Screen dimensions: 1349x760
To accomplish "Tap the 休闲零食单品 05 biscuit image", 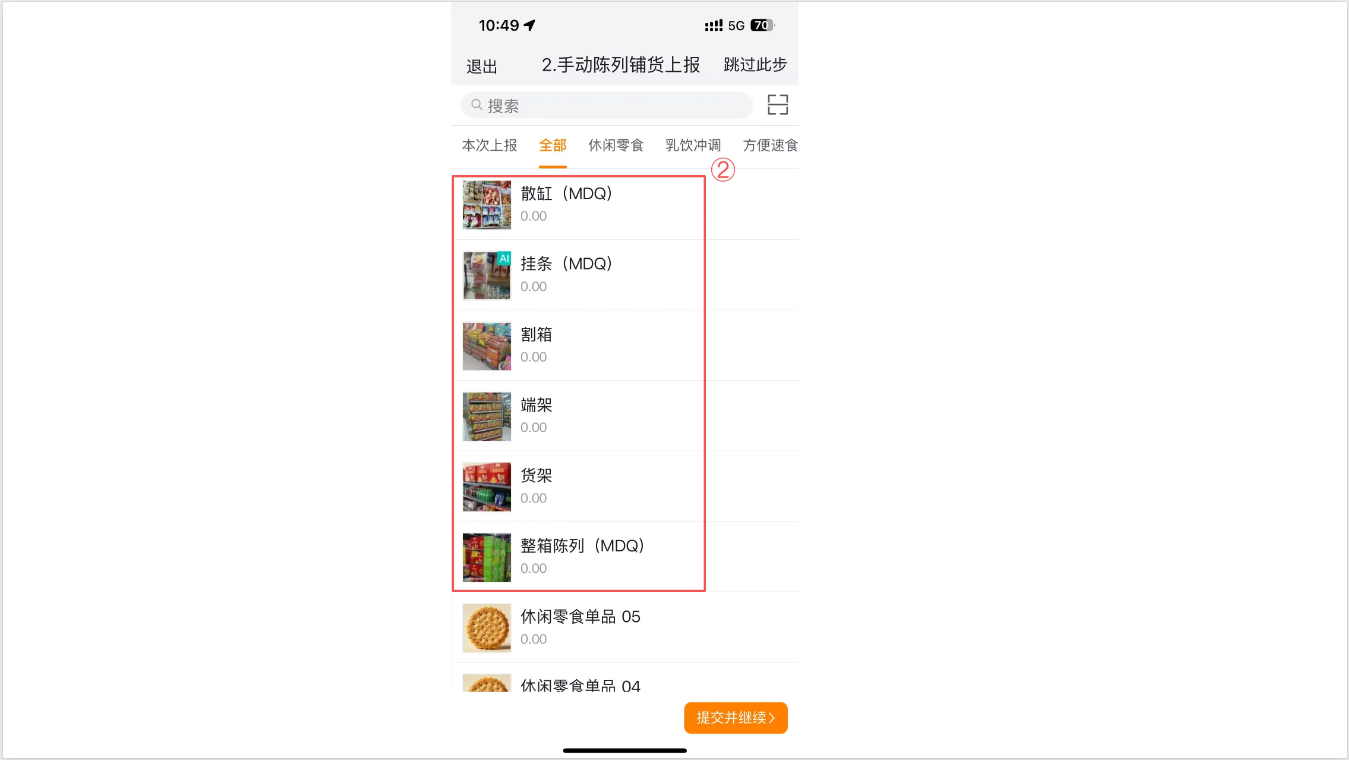I will coord(487,628).
